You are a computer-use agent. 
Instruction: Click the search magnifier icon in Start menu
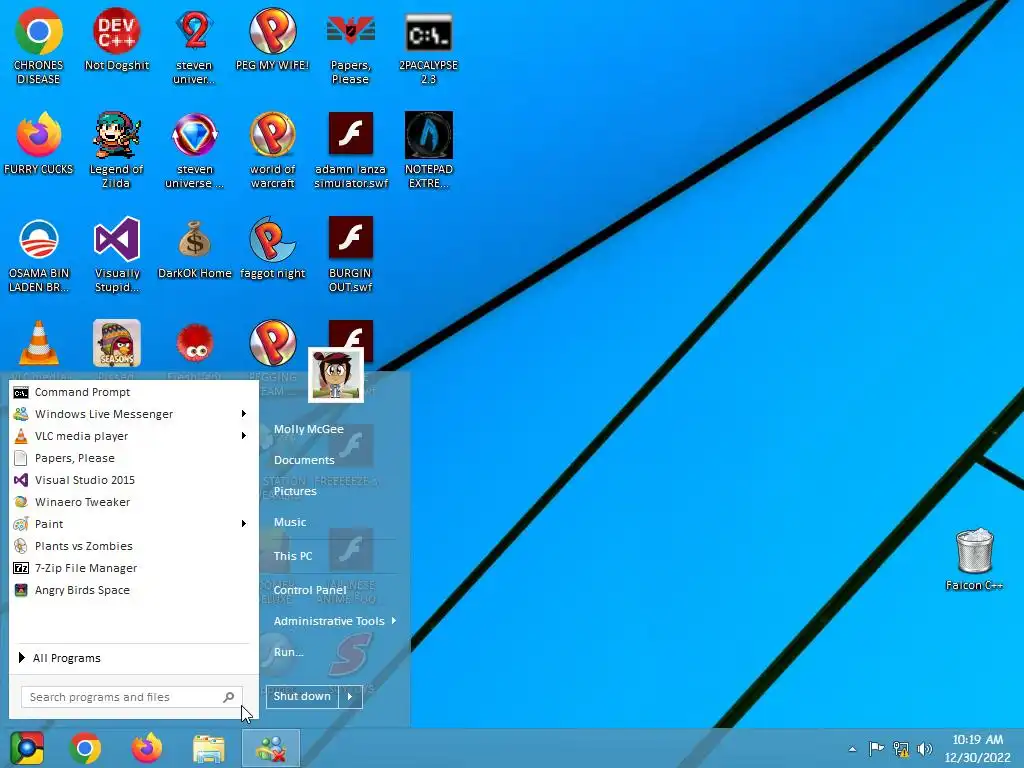(229, 697)
